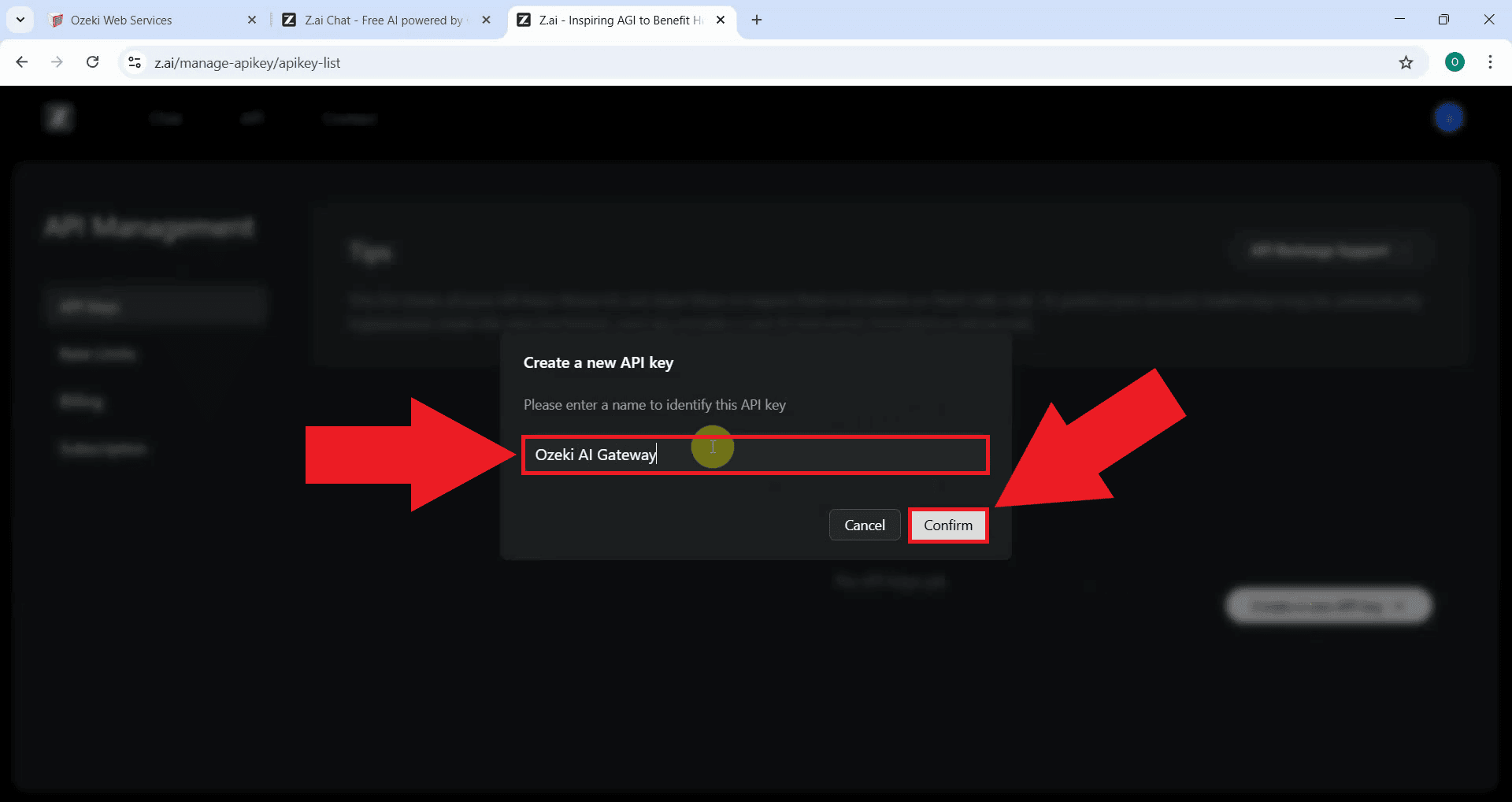View site information icon in address bar
The image size is (1512, 802).
(135, 62)
